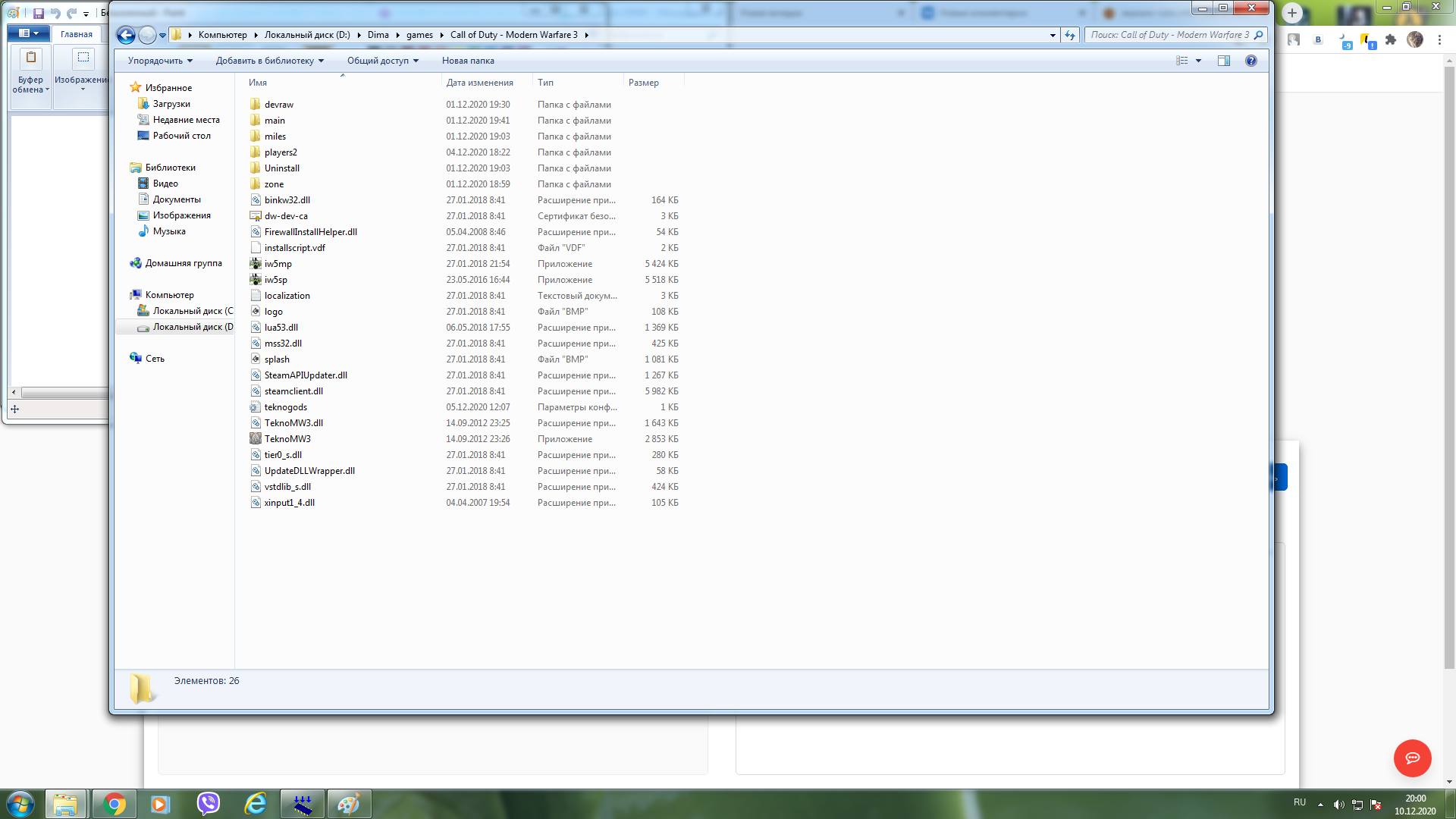Click Windows Start button
The width and height of the screenshot is (1456, 819).
(20, 804)
